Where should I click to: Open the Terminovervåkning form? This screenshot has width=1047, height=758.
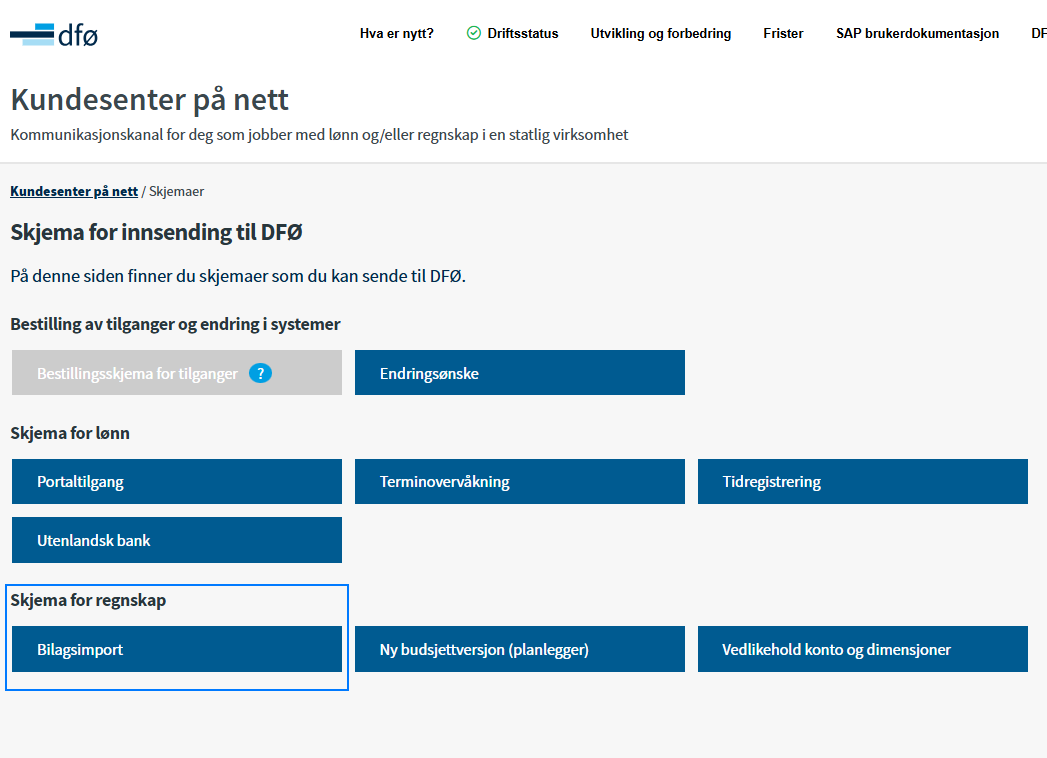[x=519, y=482]
